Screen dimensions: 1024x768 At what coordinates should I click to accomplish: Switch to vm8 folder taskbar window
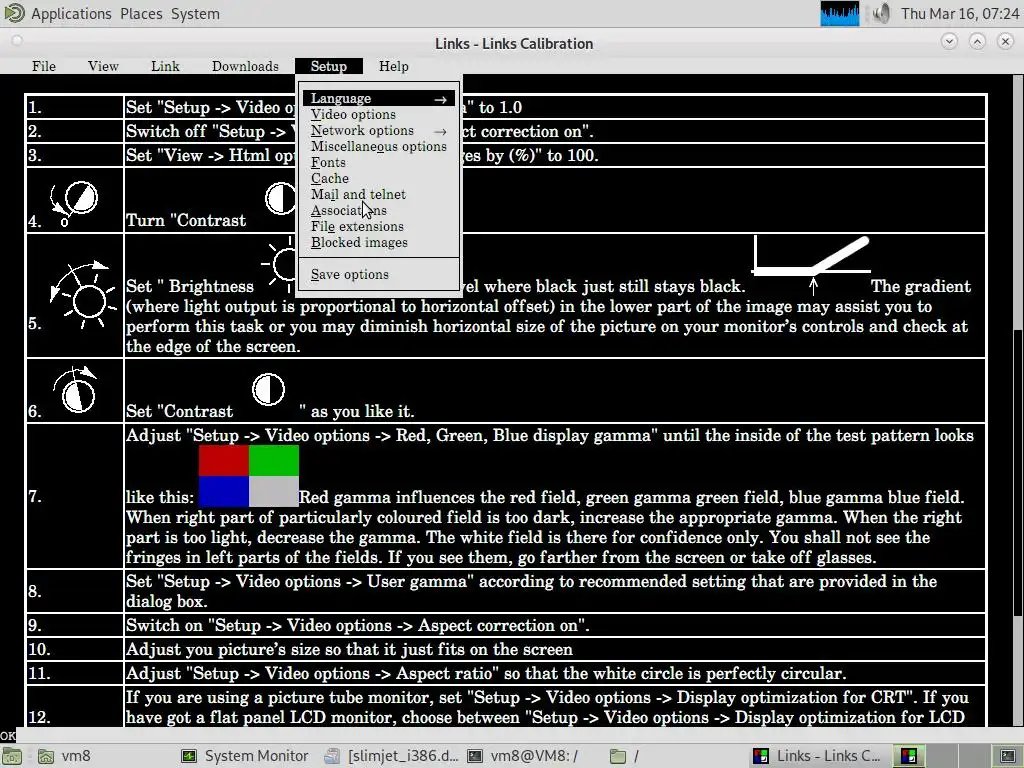pyautogui.click(x=65, y=756)
